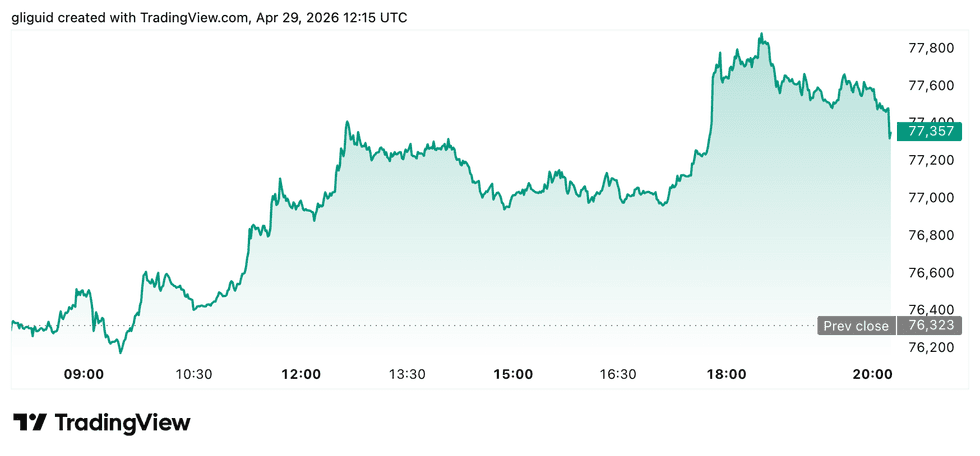Click the 77,800 price axis label
The height and width of the screenshot is (456, 980).
click(x=929, y=48)
